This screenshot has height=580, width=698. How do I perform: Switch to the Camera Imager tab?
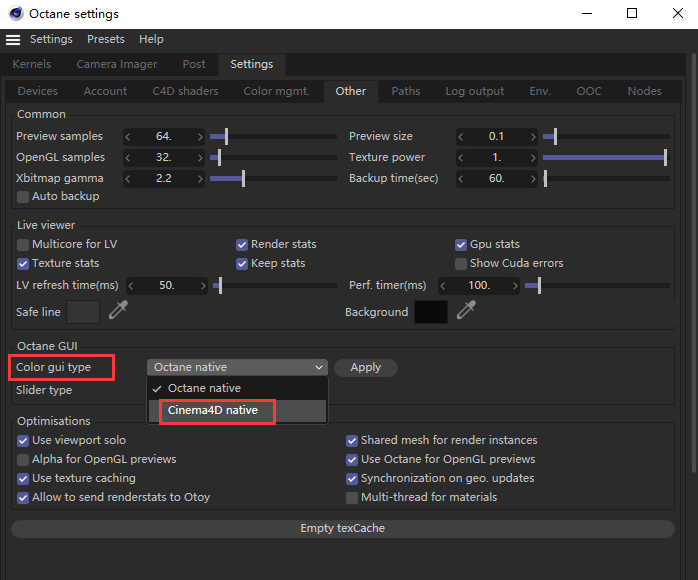[117, 64]
